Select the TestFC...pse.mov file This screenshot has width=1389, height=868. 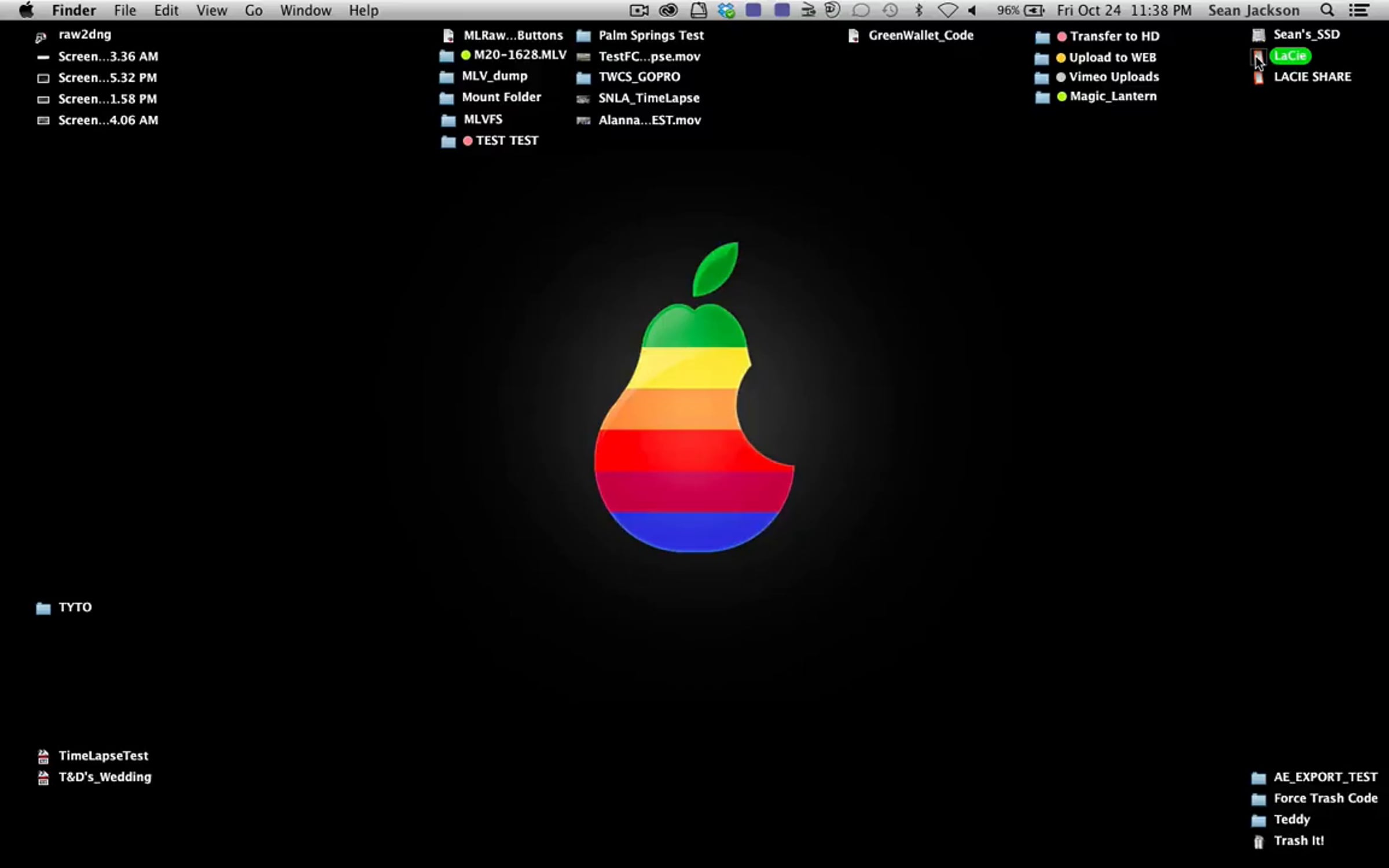pyautogui.click(x=649, y=57)
